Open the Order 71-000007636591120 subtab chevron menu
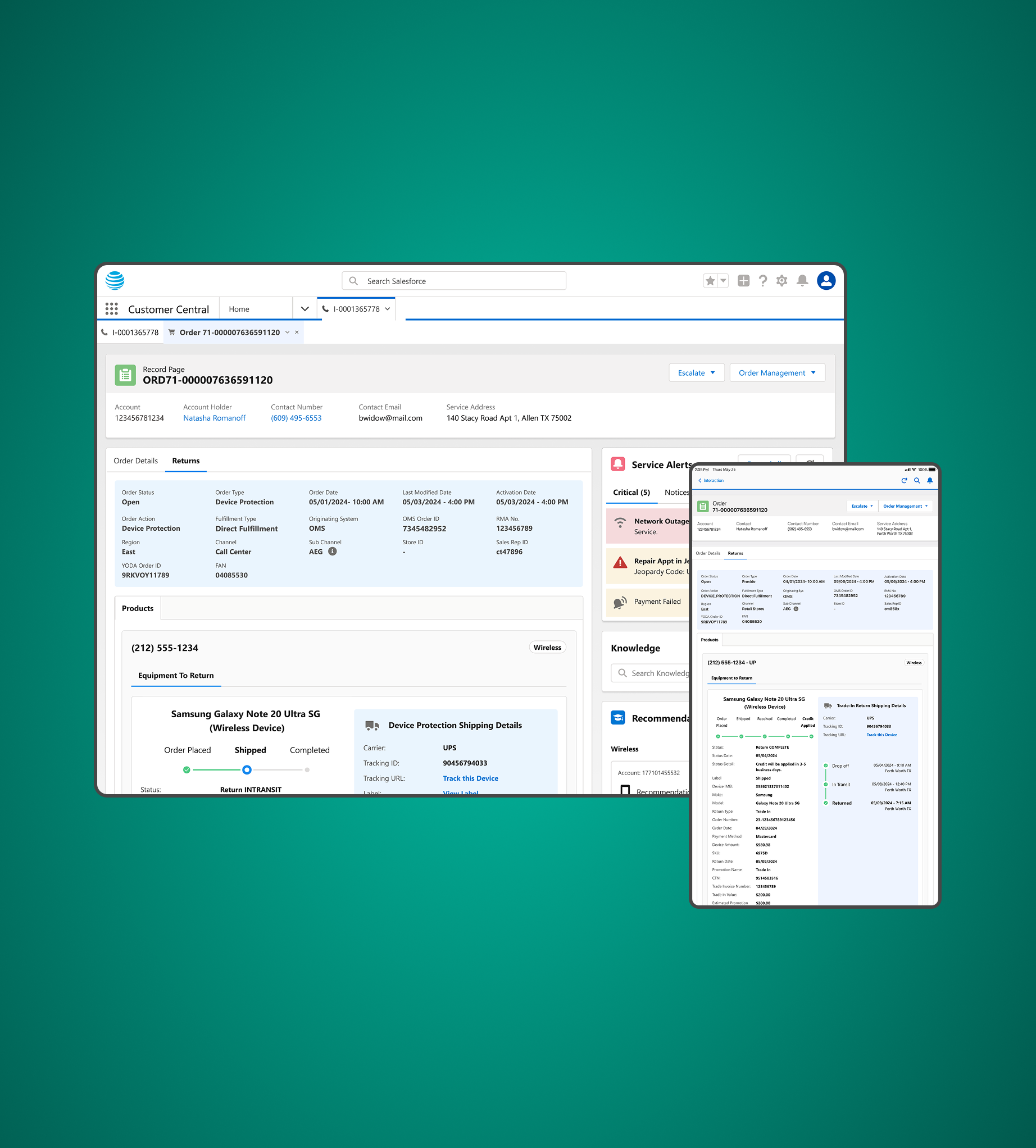Image resolution: width=1036 pixels, height=1148 pixels. click(x=288, y=332)
